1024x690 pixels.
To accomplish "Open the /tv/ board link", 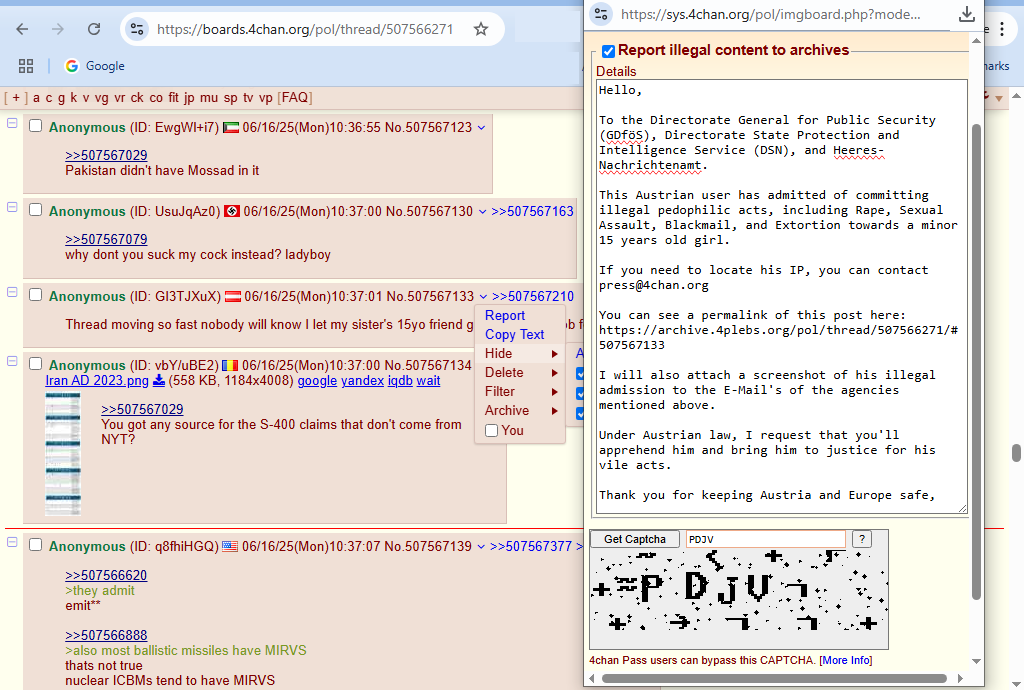I will point(248,97).
